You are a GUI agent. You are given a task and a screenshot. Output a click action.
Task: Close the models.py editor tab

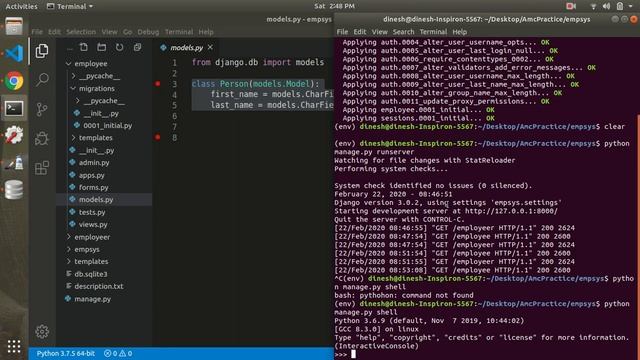(x=210, y=47)
